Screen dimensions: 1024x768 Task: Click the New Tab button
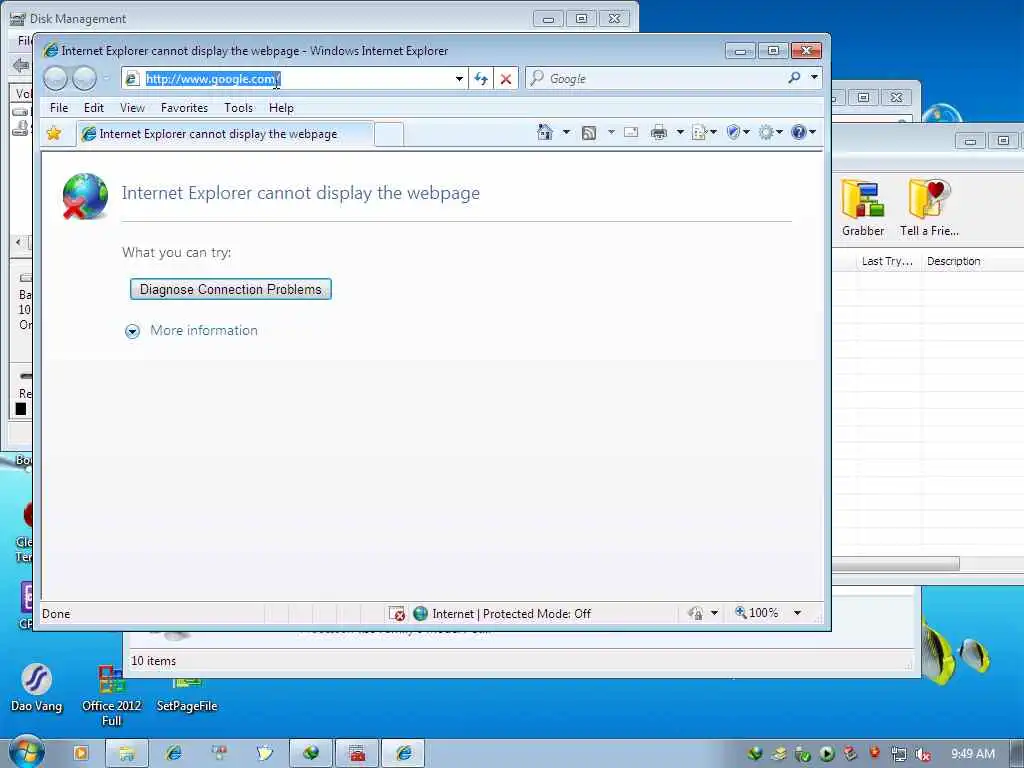(x=389, y=135)
